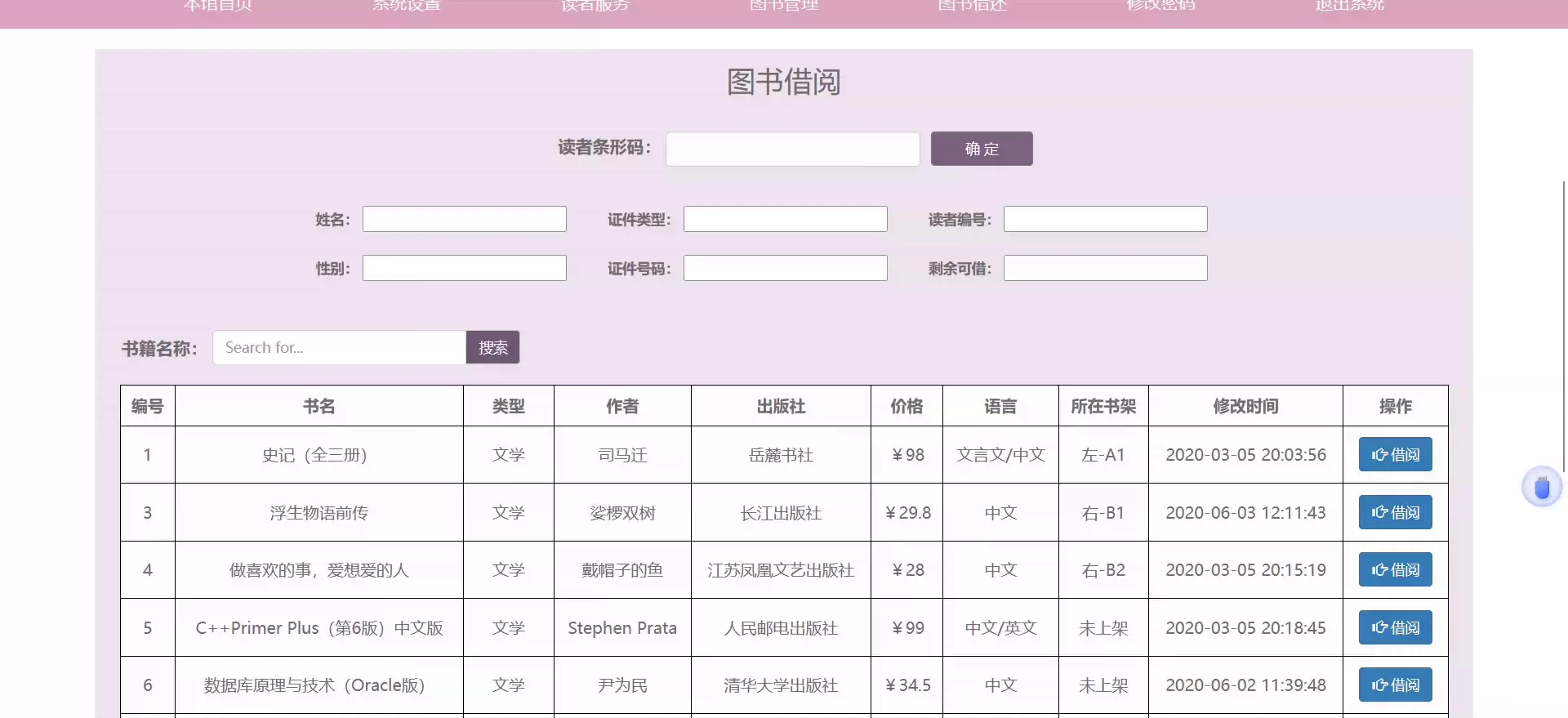Click the 书籍名称 search box
The height and width of the screenshot is (718, 1568).
pyautogui.click(x=339, y=348)
